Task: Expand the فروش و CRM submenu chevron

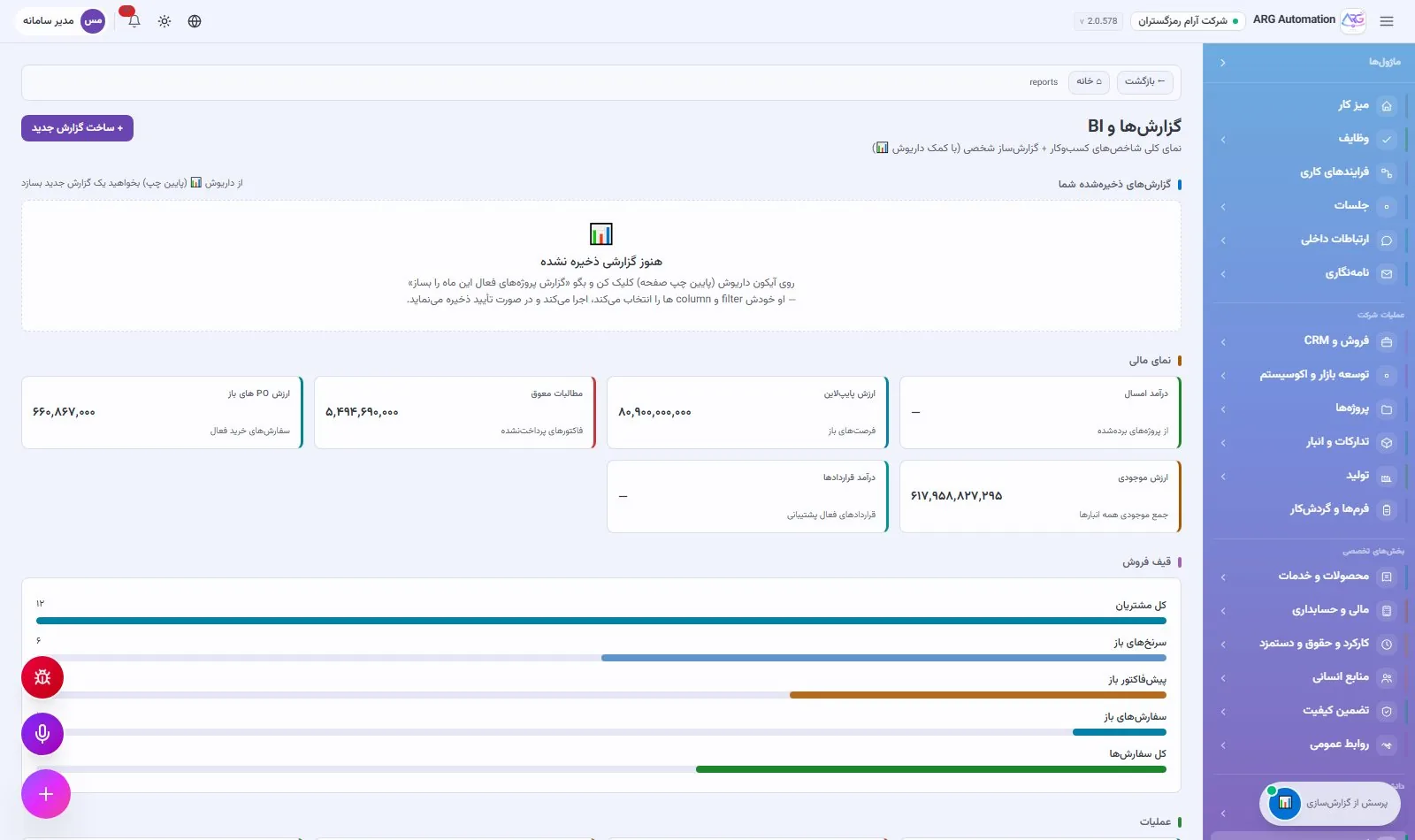Action: coord(1223,341)
